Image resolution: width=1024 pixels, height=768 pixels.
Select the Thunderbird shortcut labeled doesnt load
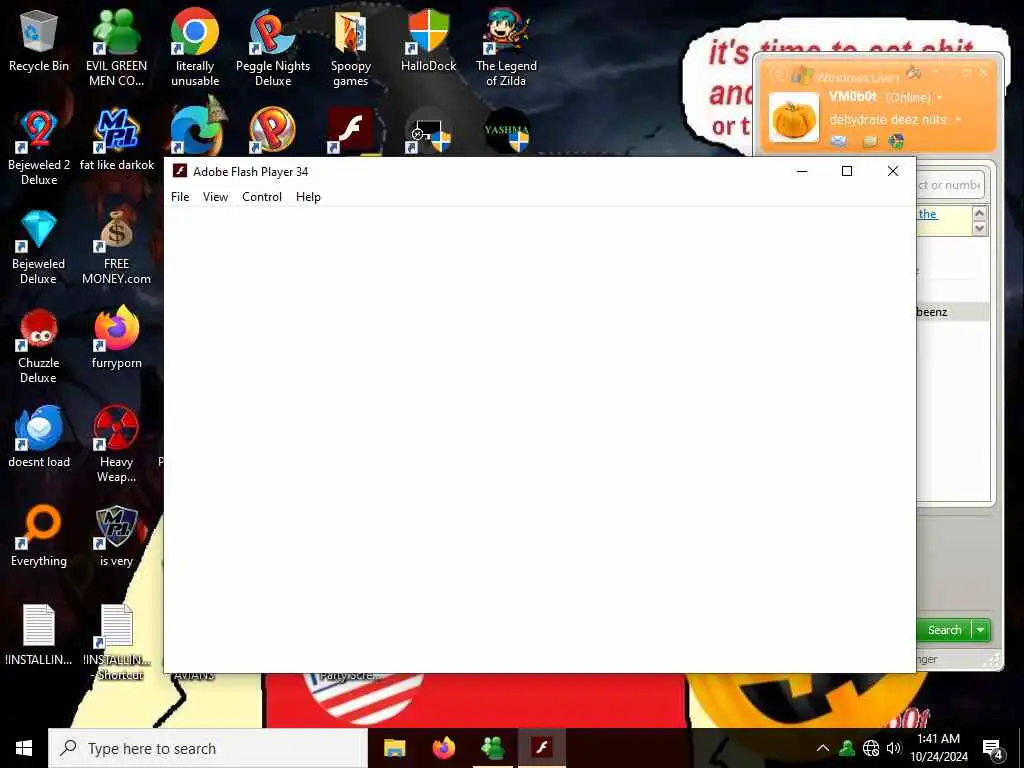pyautogui.click(x=39, y=436)
